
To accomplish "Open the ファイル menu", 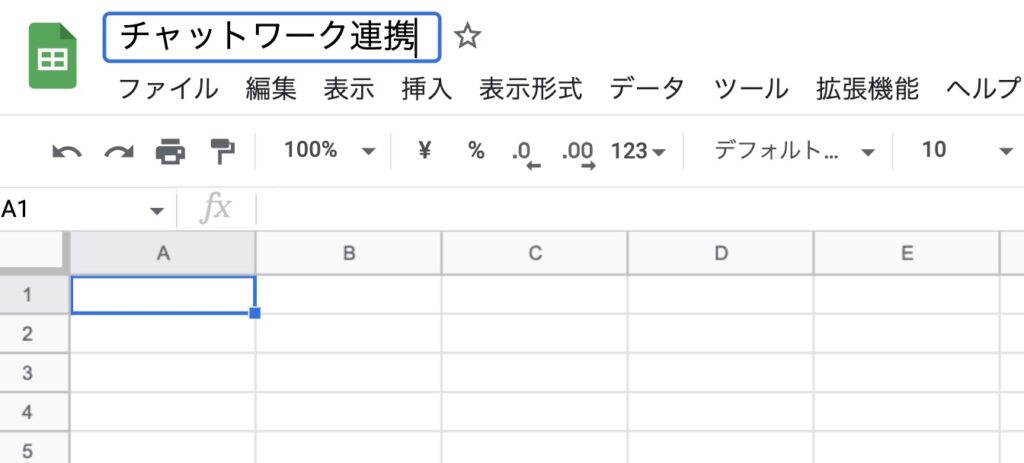I will (x=168, y=89).
